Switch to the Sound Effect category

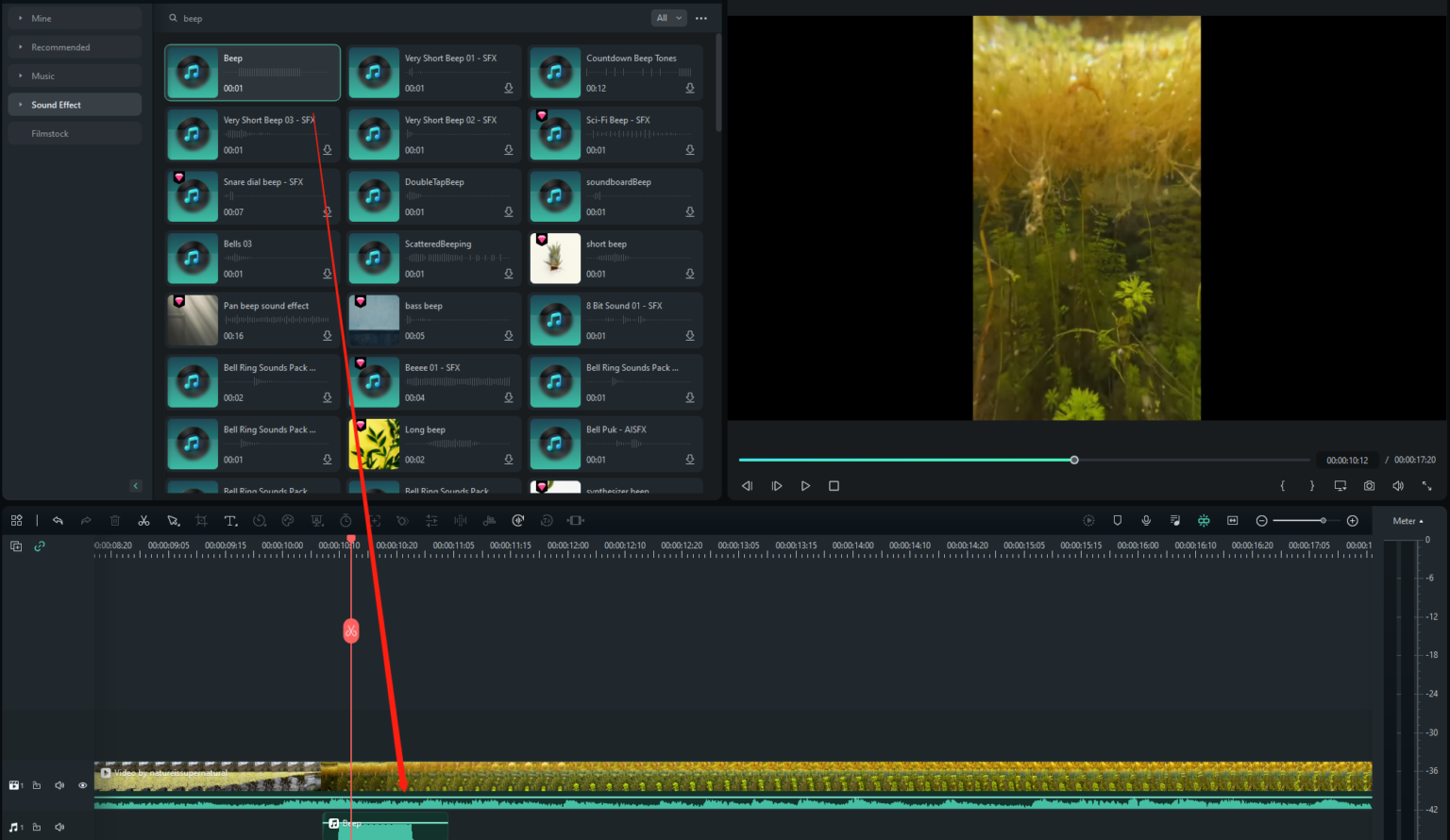pos(57,104)
